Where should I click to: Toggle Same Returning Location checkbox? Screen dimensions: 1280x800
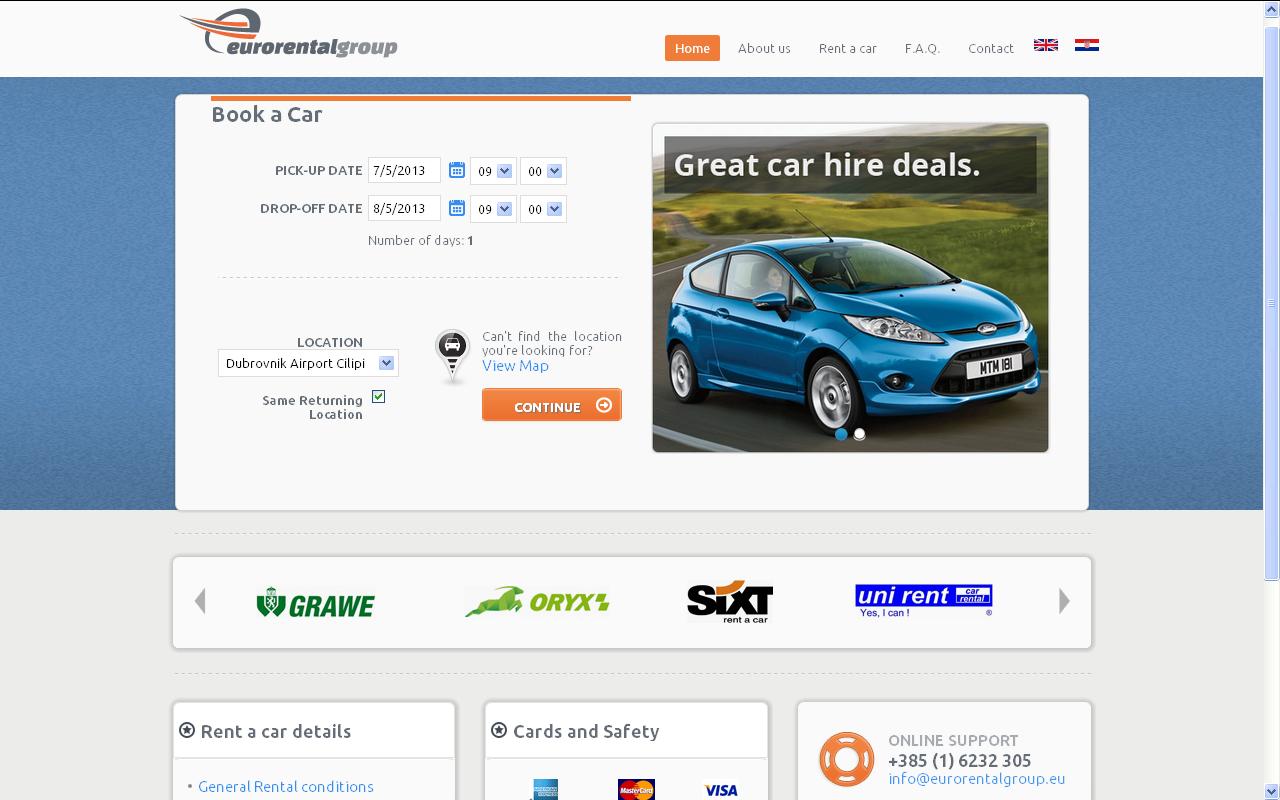378,397
